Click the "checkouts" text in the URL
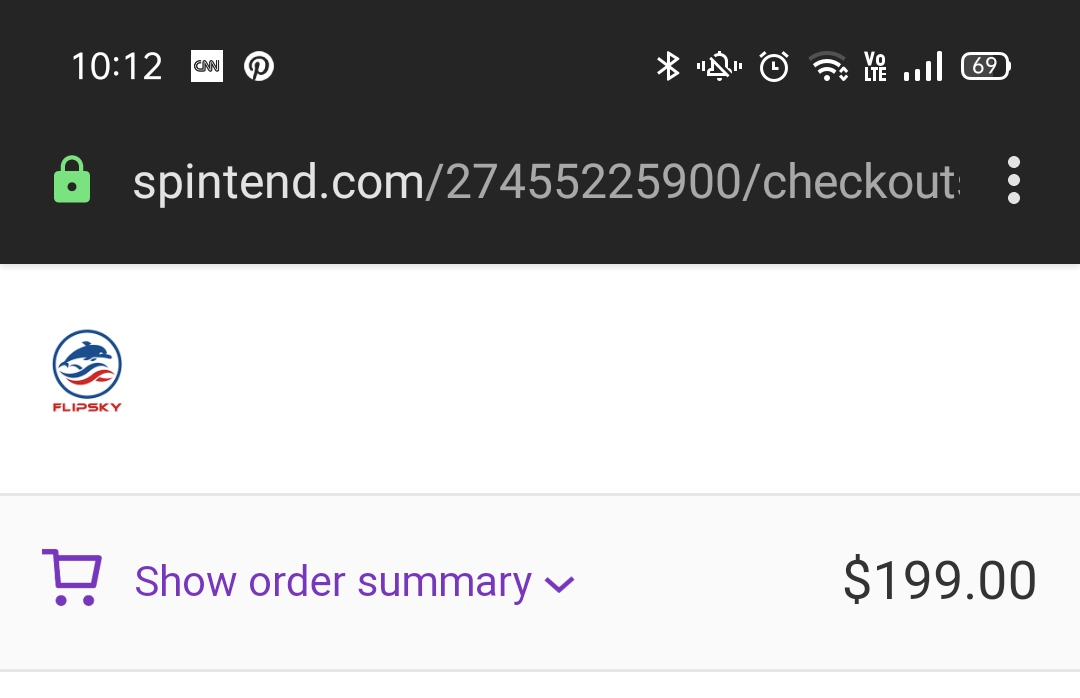Image resolution: width=1080 pixels, height=698 pixels. 860,182
